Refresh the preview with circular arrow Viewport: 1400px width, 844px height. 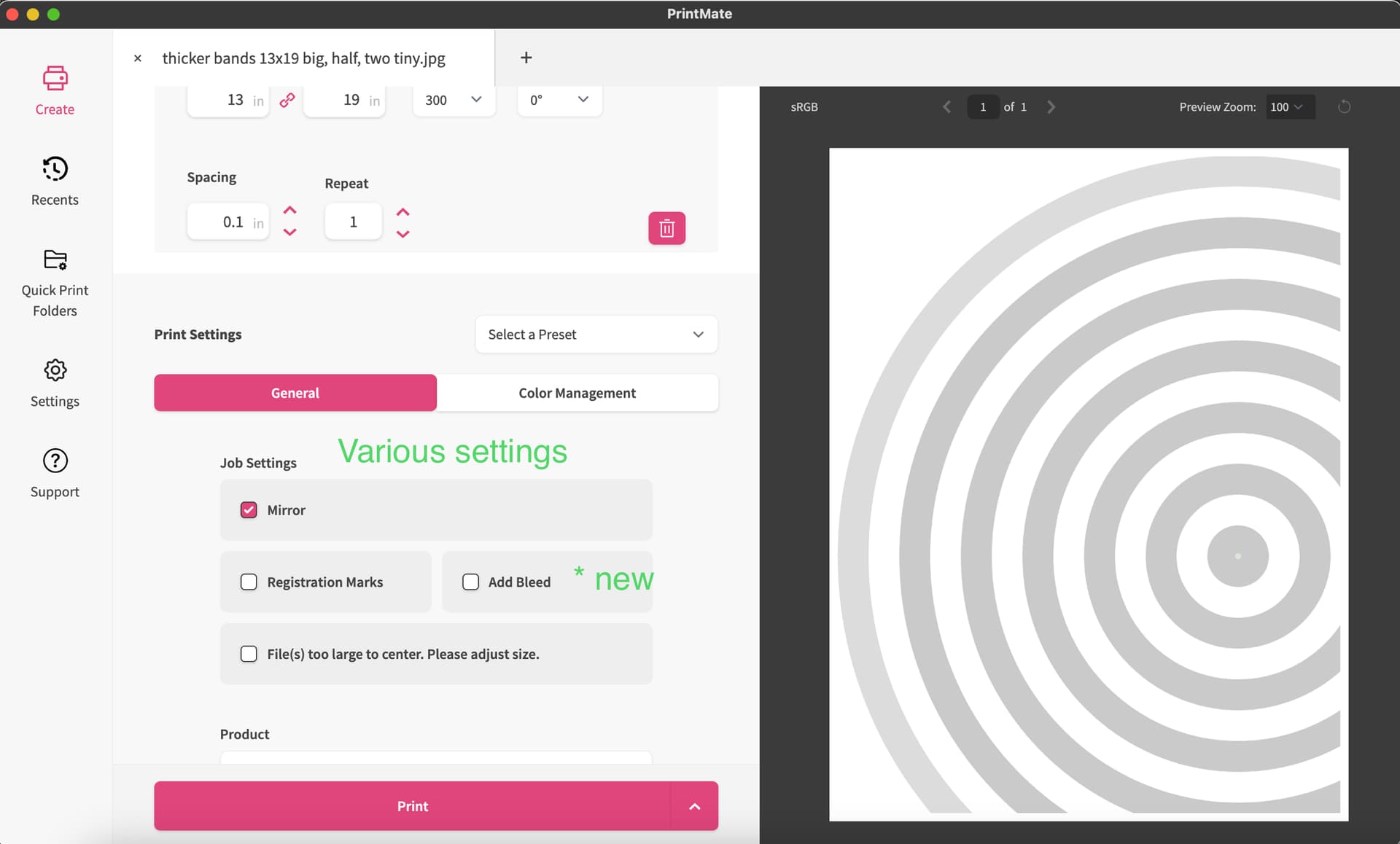[1345, 107]
